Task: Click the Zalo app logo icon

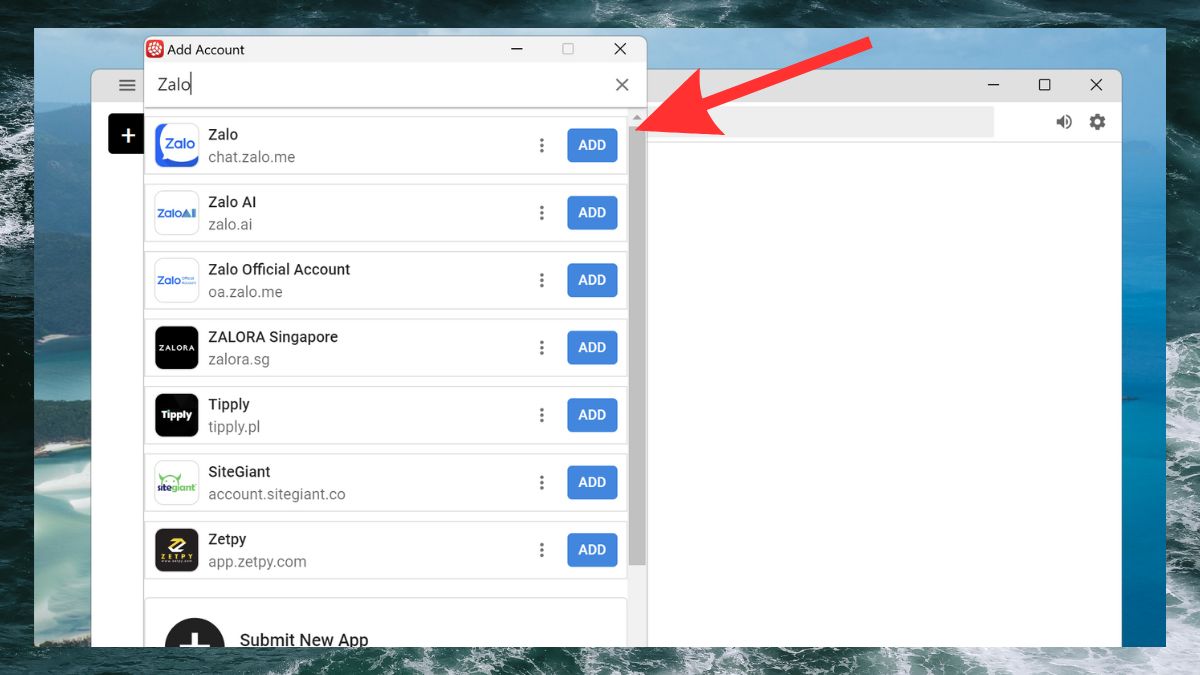Action: pyautogui.click(x=177, y=145)
